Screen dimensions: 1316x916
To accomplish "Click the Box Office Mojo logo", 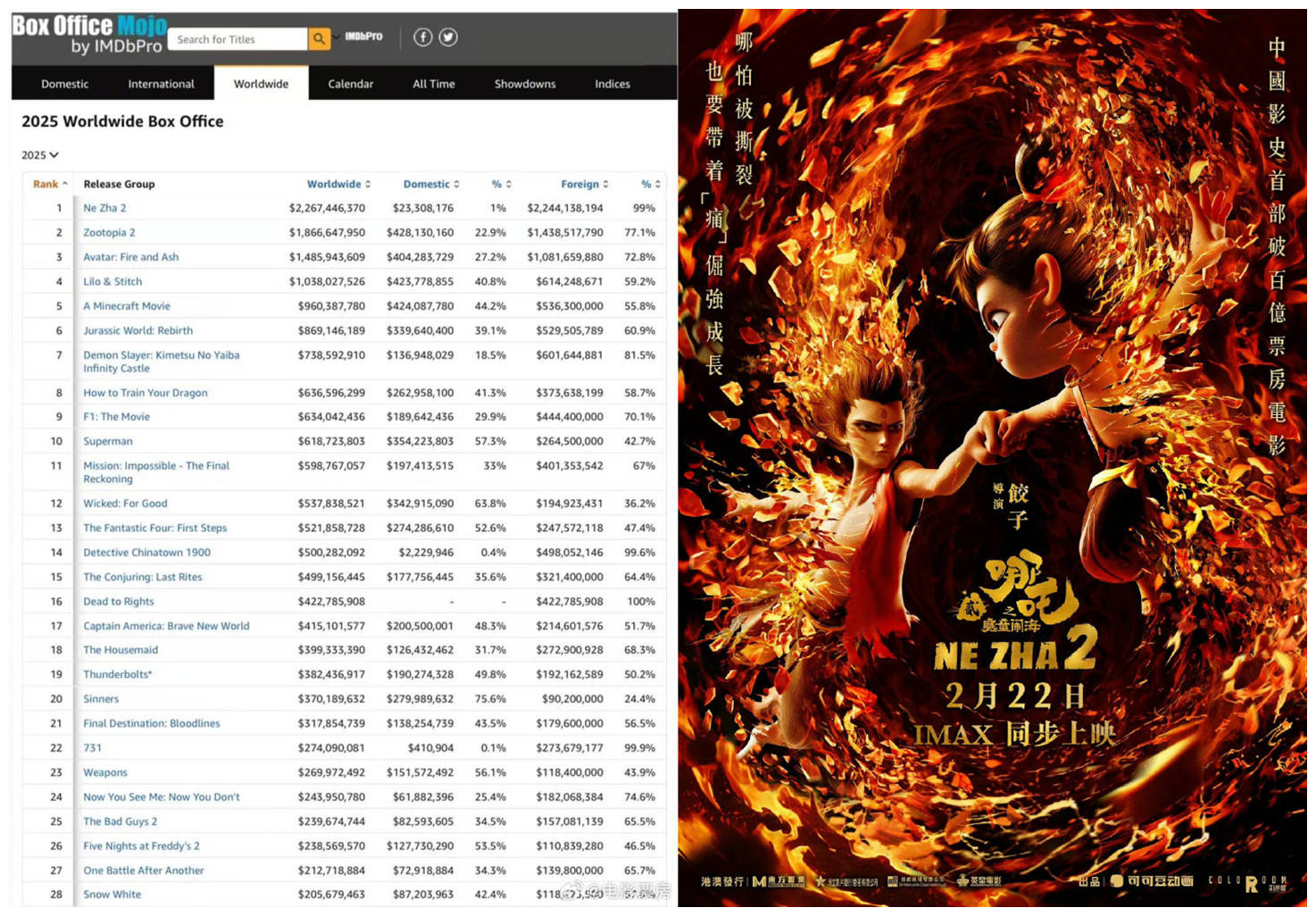I will (88, 35).
